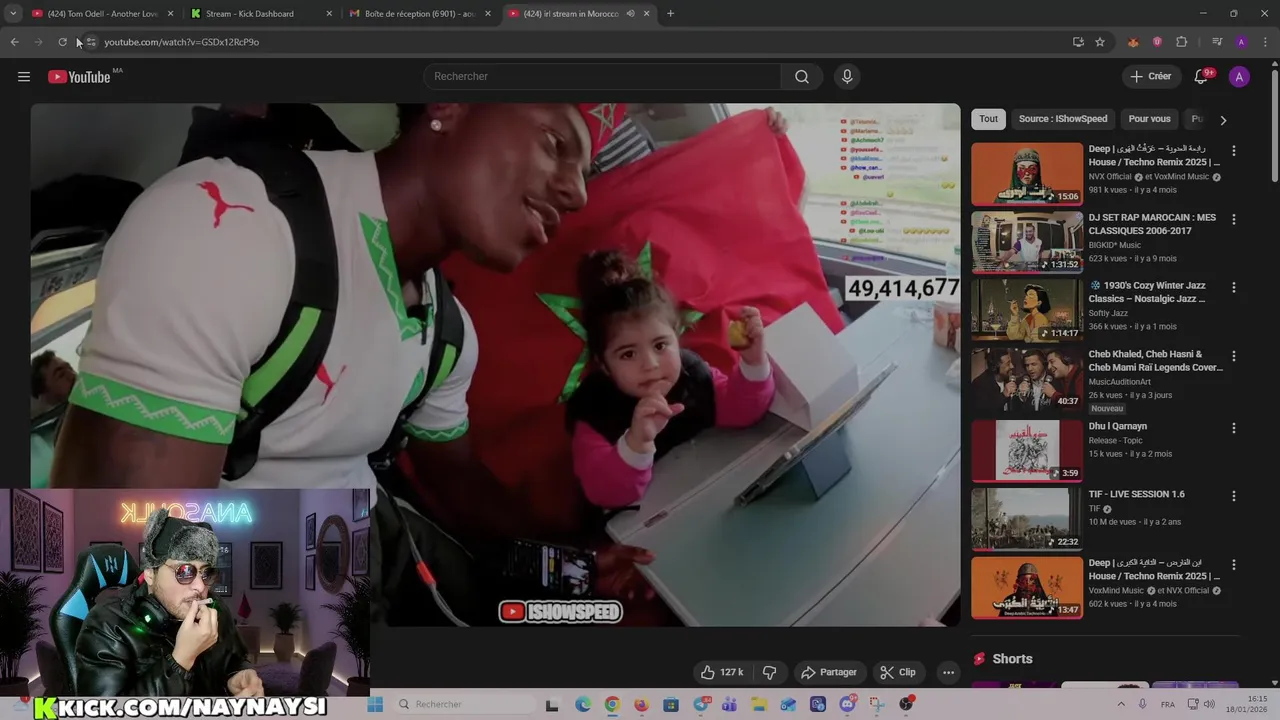Open options for Dhu l Qarnayn video

point(1233,428)
